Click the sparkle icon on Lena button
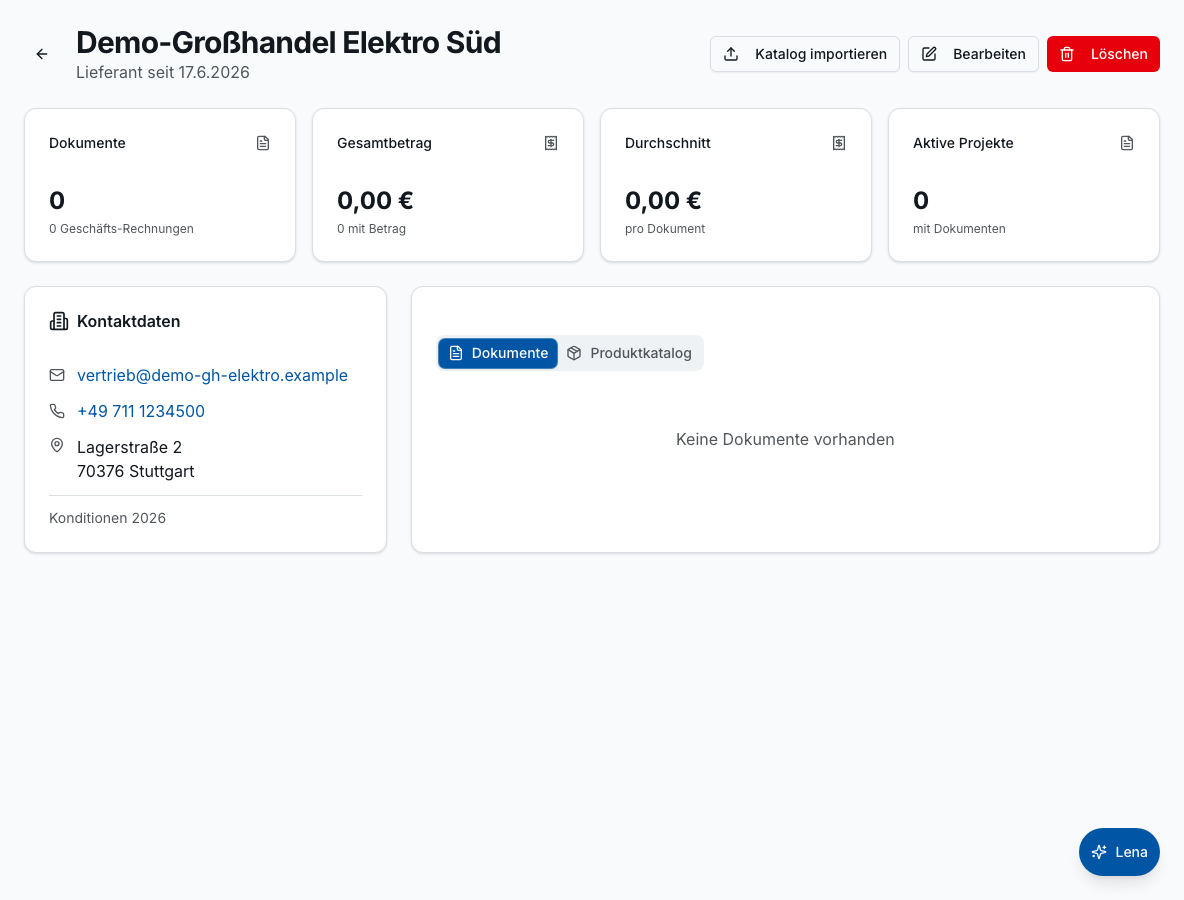The width and height of the screenshot is (1184, 900). [x=1099, y=852]
